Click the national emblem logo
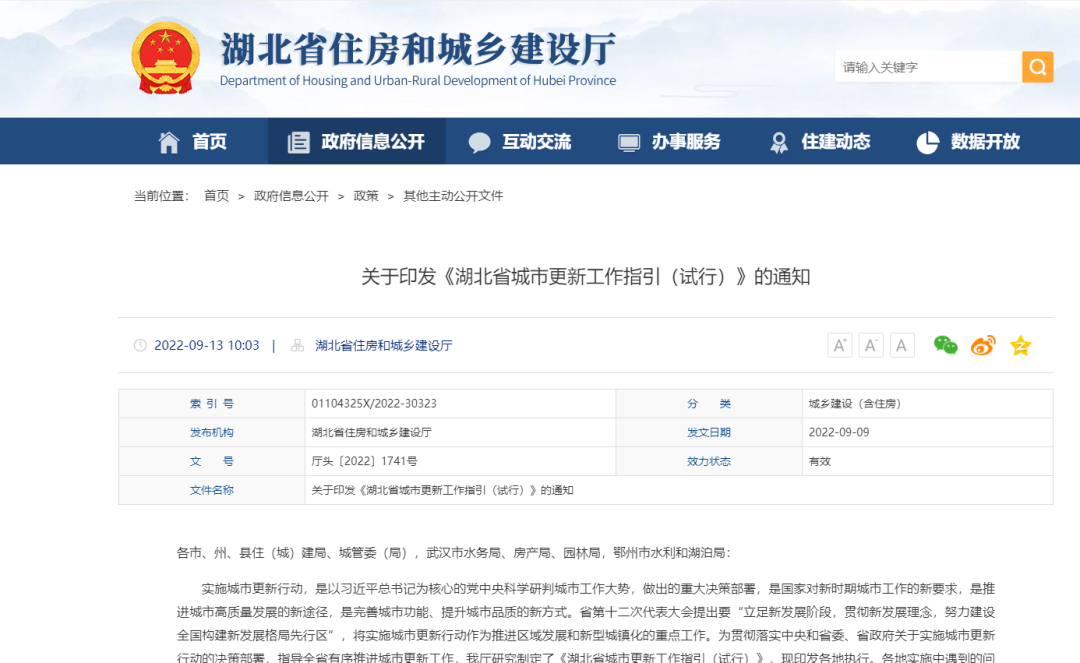The width and height of the screenshot is (1080, 663). 166,59
